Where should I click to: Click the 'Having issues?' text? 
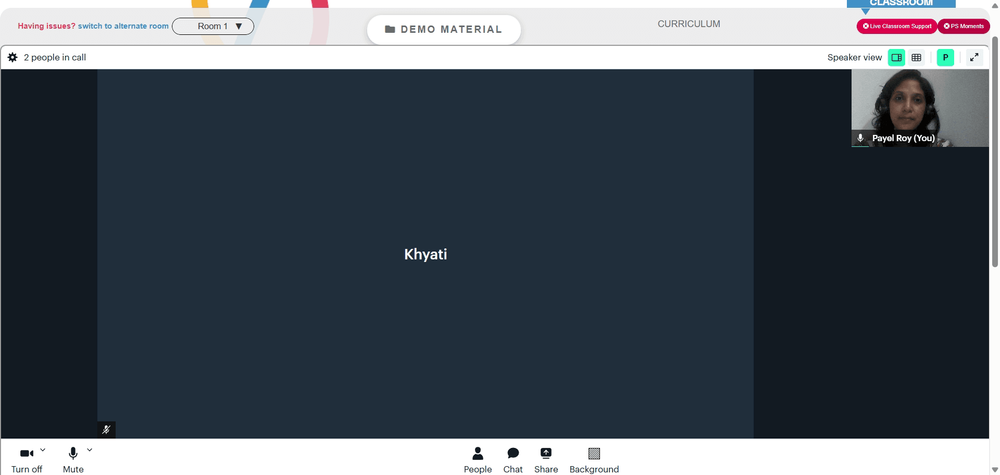click(47, 26)
